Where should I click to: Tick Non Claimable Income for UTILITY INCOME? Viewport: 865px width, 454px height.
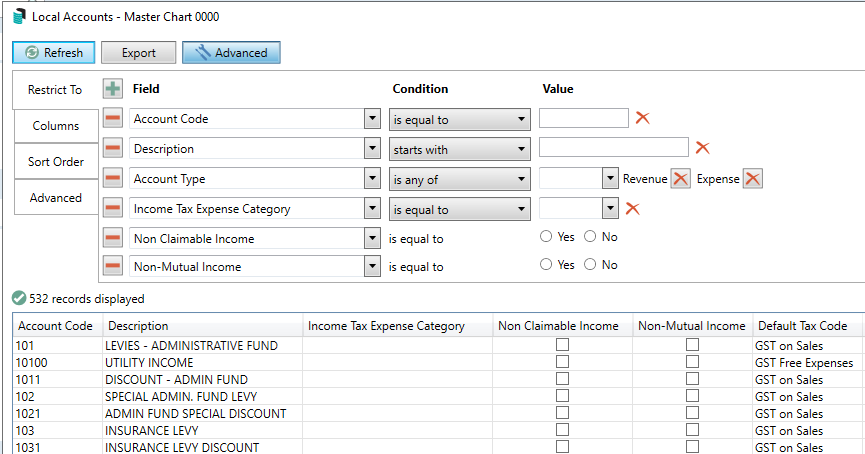[x=563, y=362]
